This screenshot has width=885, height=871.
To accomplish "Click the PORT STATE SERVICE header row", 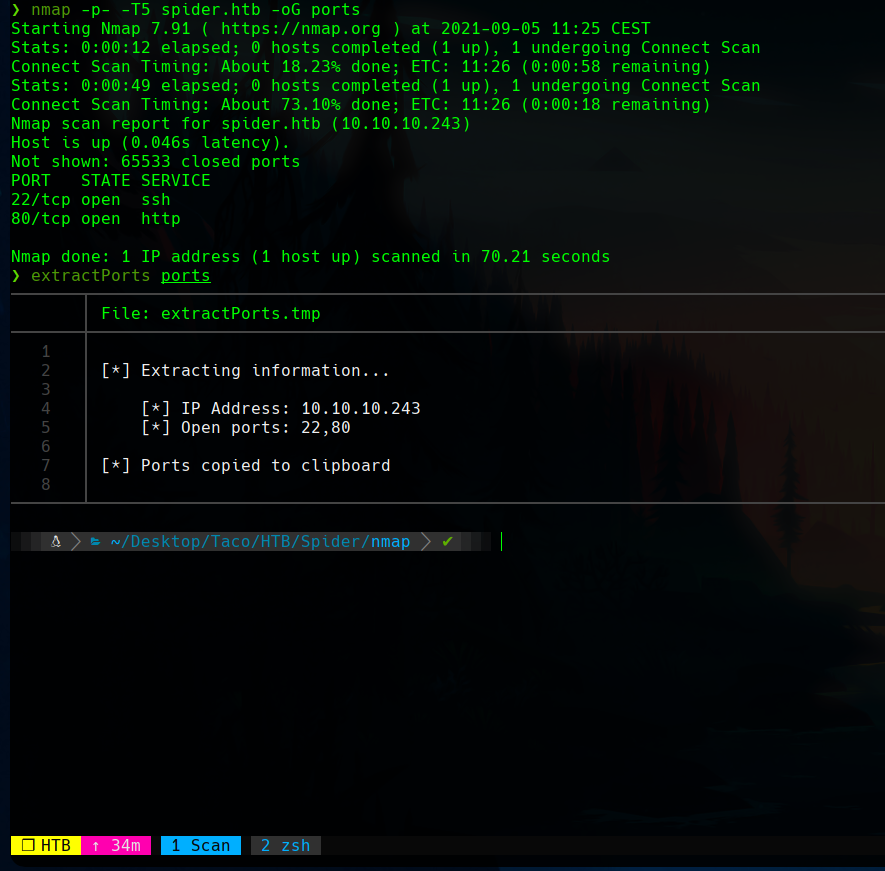I will pyautogui.click(x=110, y=180).
